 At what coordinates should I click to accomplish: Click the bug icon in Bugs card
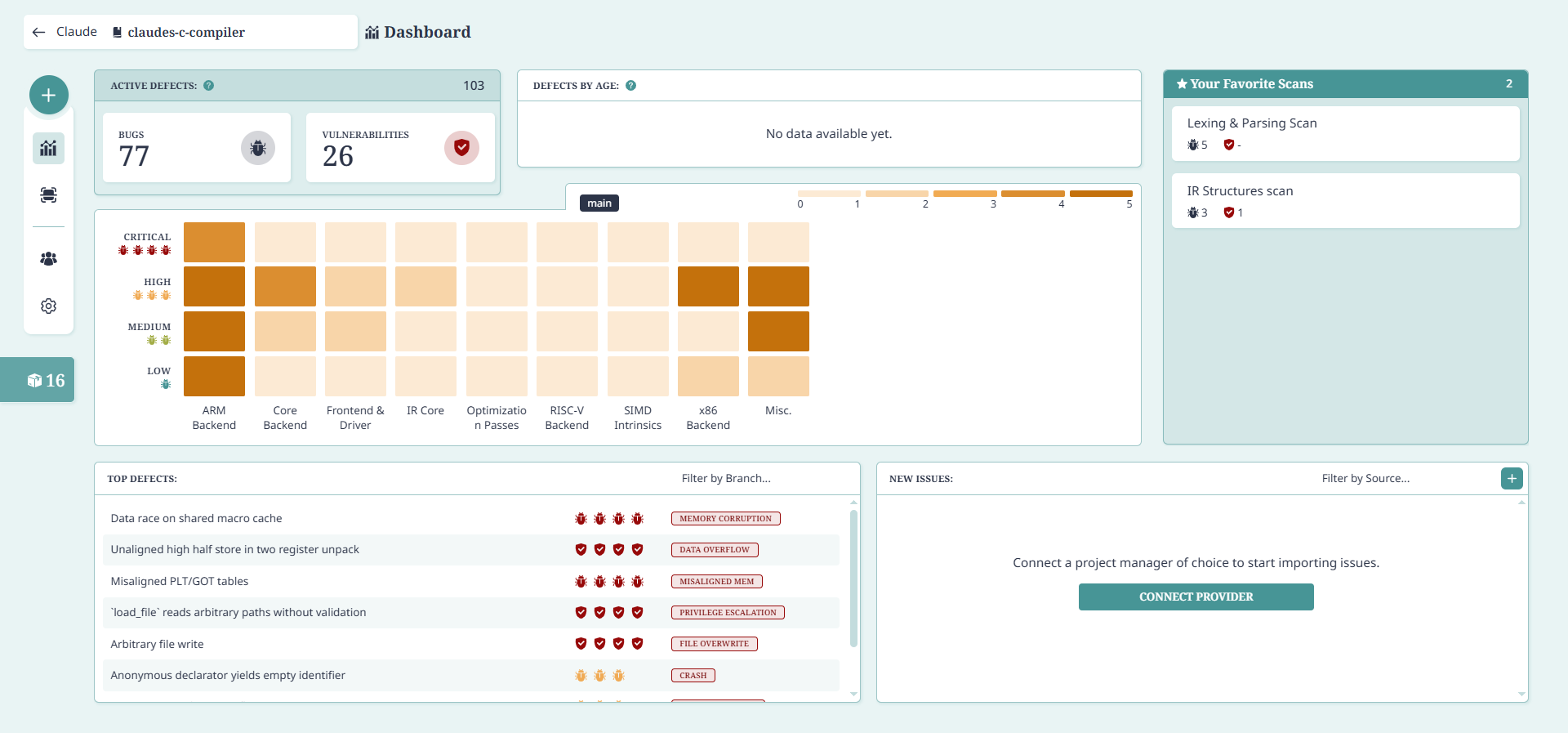pyautogui.click(x=258, y=148)
